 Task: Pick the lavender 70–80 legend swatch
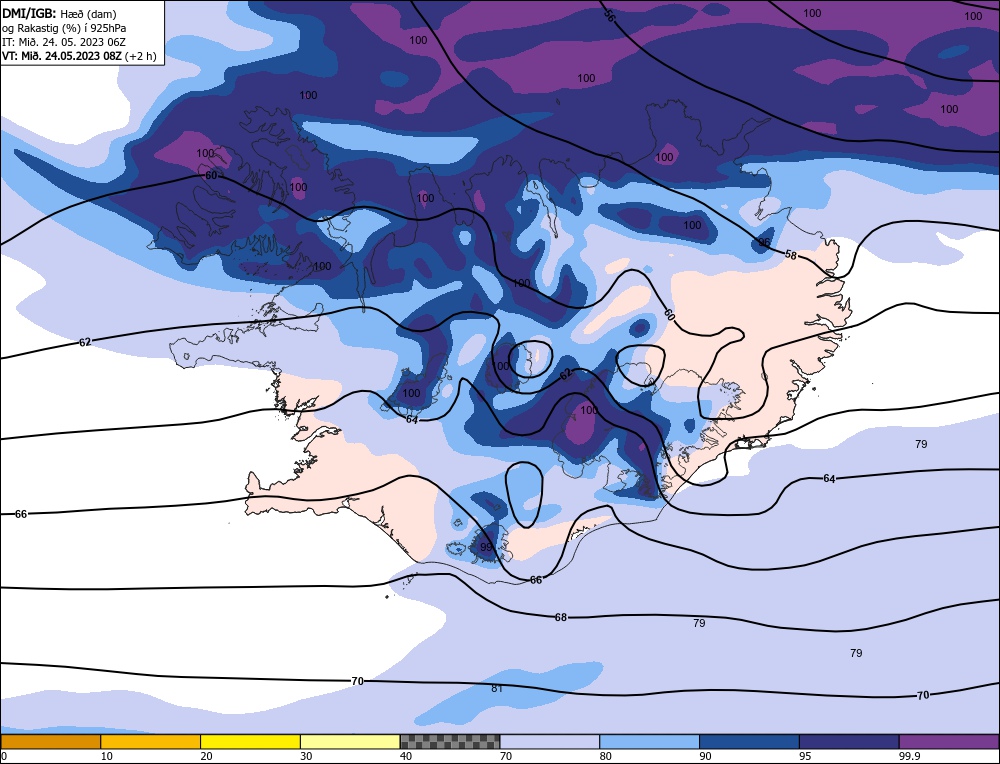pos(550,741)
